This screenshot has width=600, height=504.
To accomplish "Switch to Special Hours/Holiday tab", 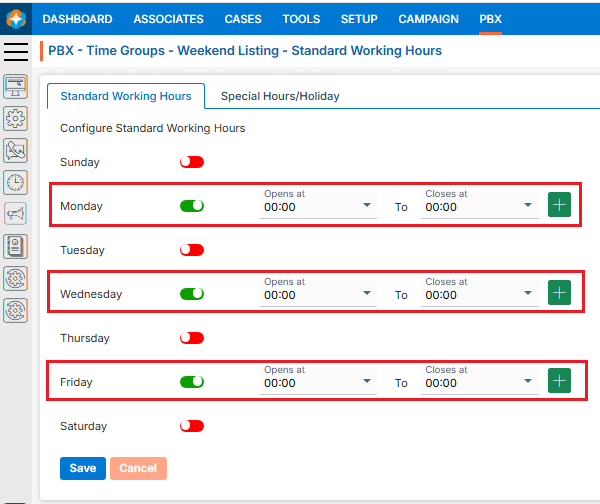I will tap(280, 96).
